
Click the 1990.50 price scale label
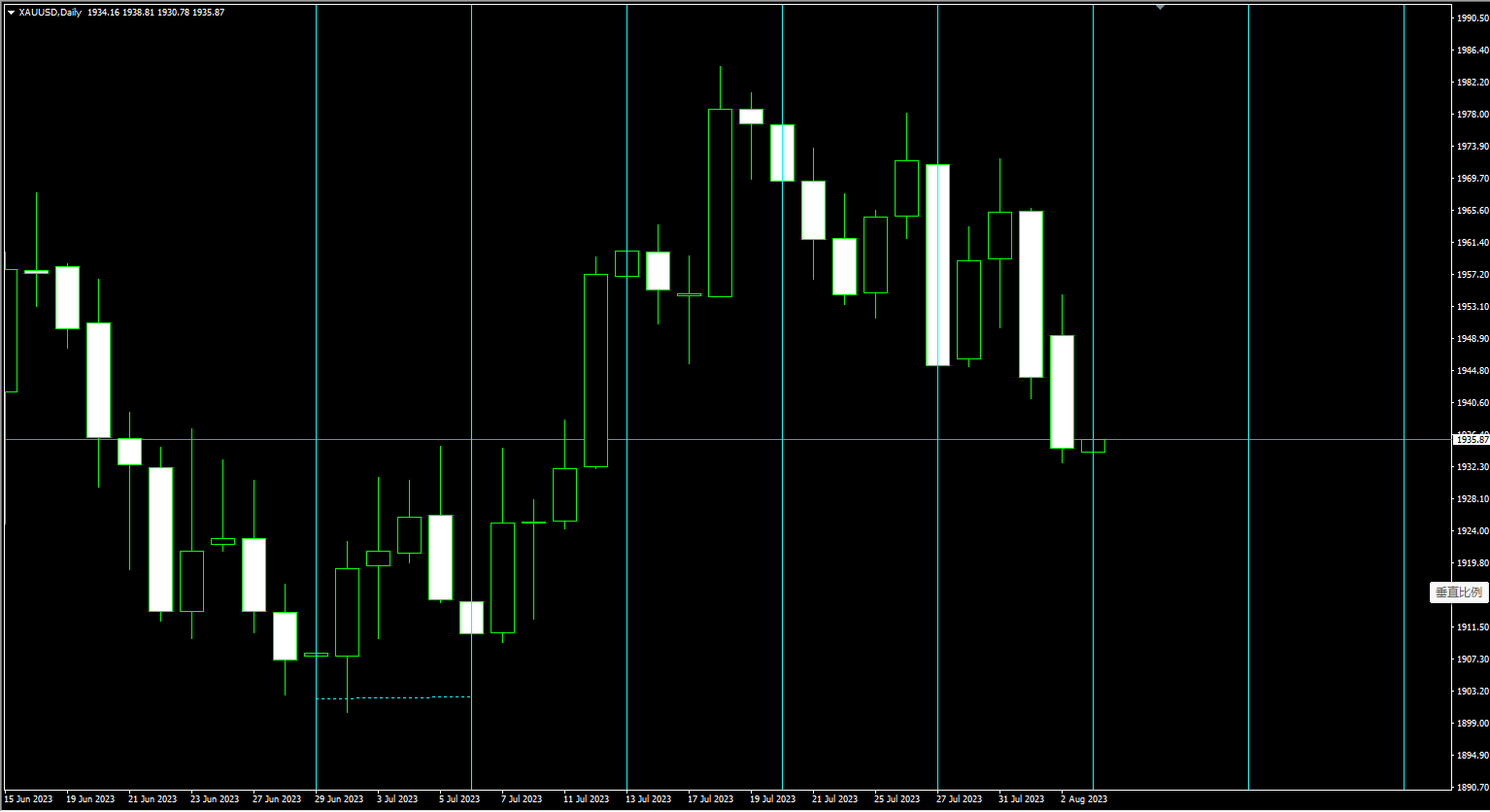click(1473, 18)
